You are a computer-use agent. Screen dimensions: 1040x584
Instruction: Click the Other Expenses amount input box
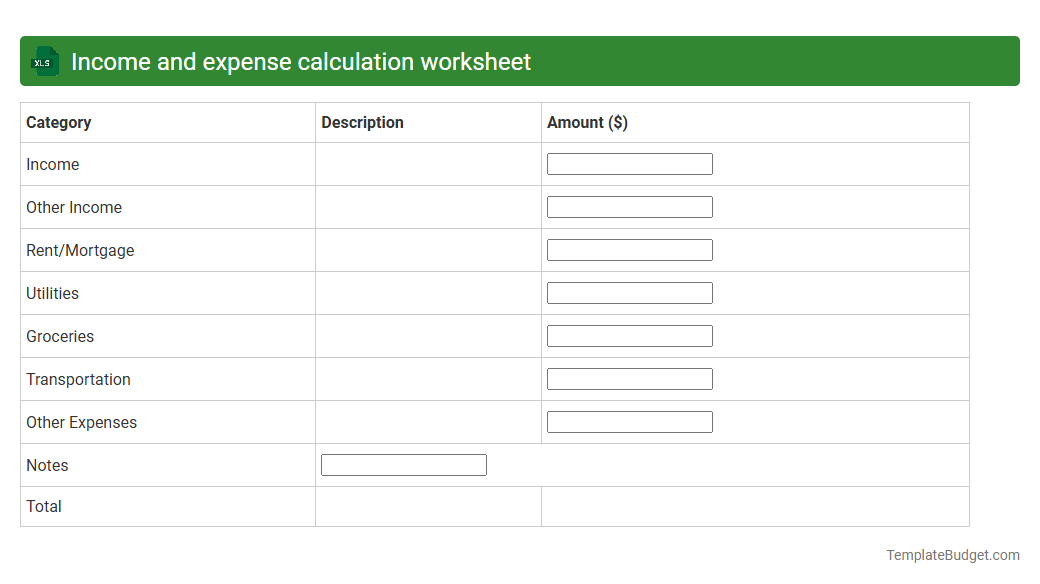pos(629,421)
